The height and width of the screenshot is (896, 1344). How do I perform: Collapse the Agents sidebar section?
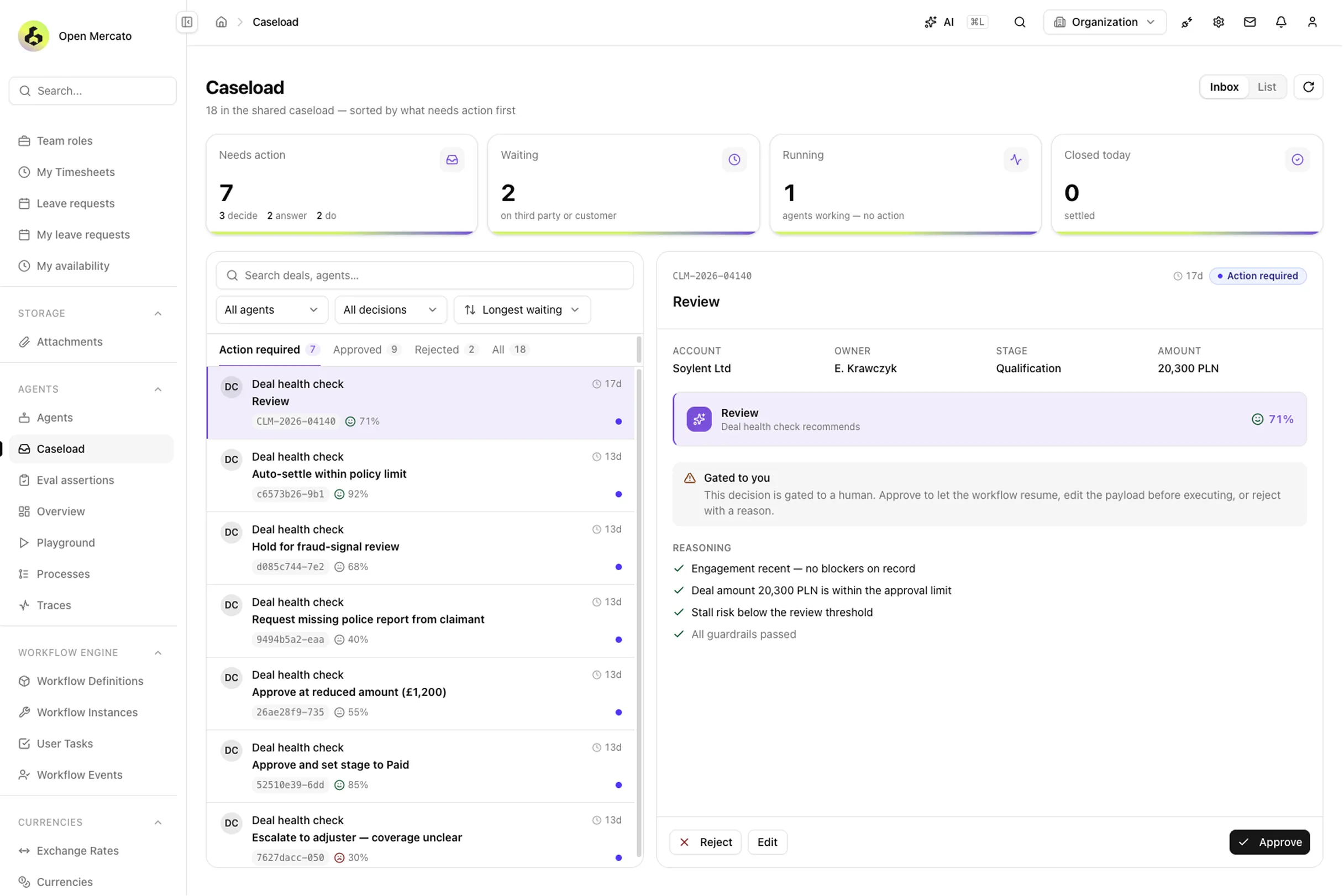158,389
